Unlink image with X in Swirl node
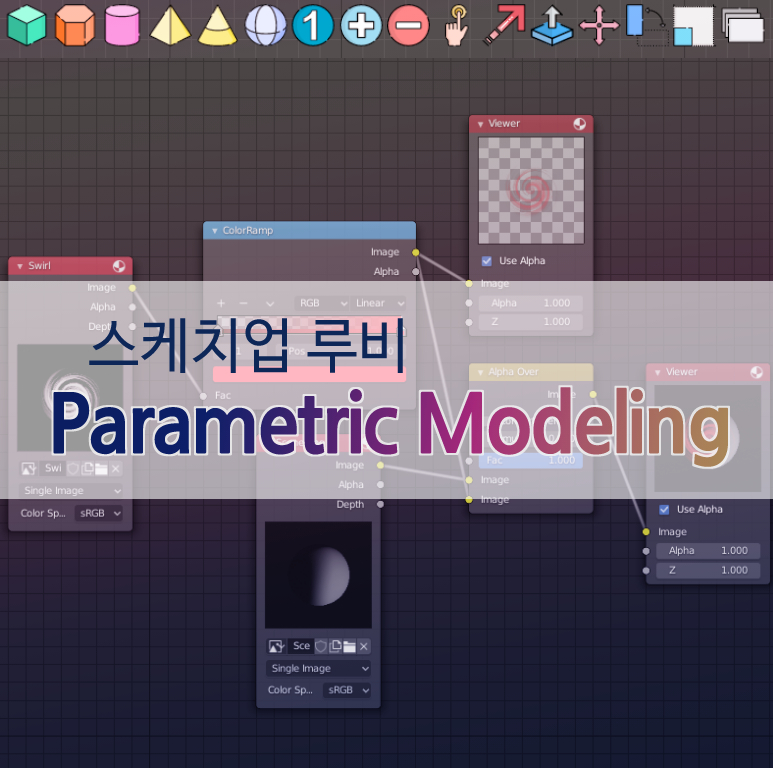Screen dimensions: 773x768 (x=115, y=468)
